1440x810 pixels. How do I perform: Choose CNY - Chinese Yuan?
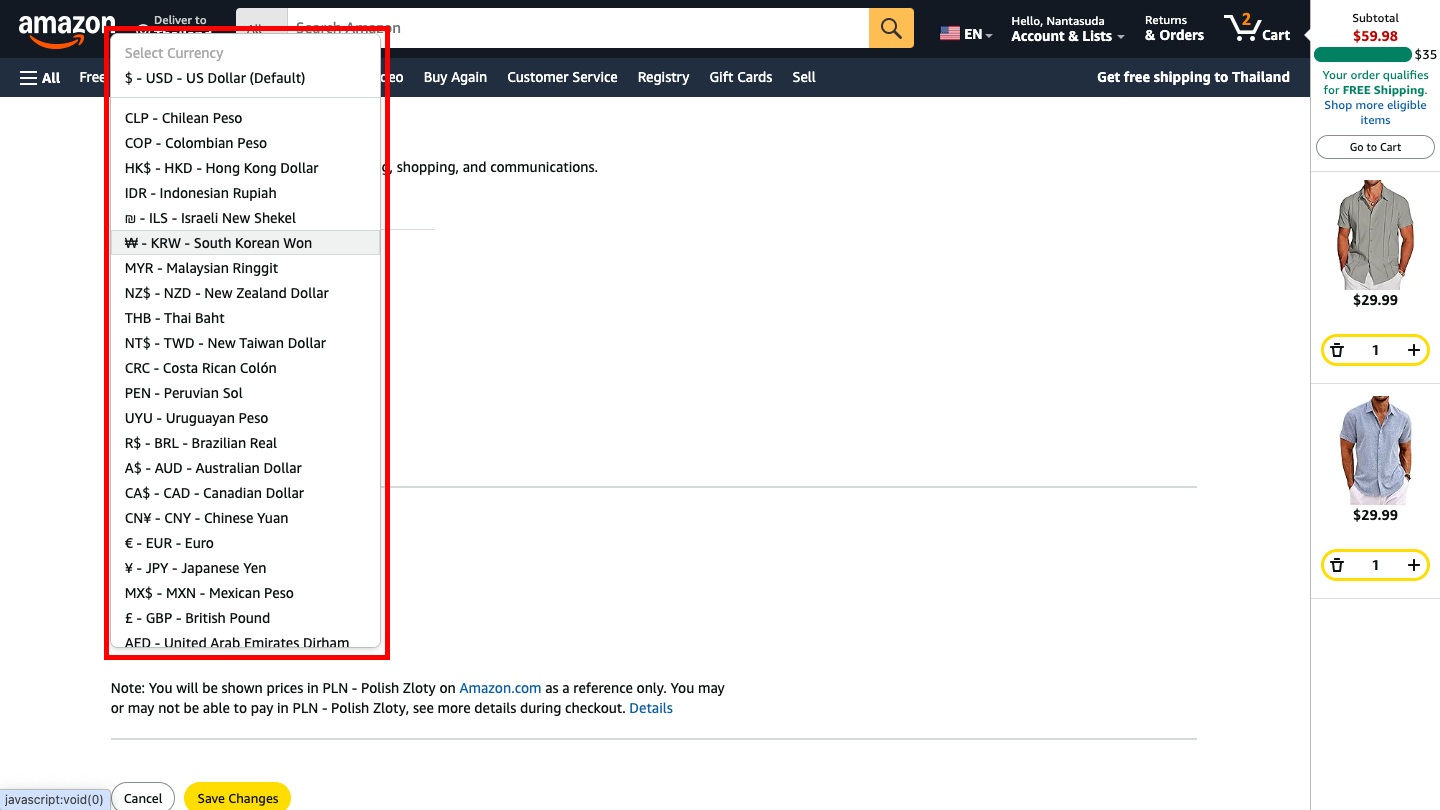(245, 518)
